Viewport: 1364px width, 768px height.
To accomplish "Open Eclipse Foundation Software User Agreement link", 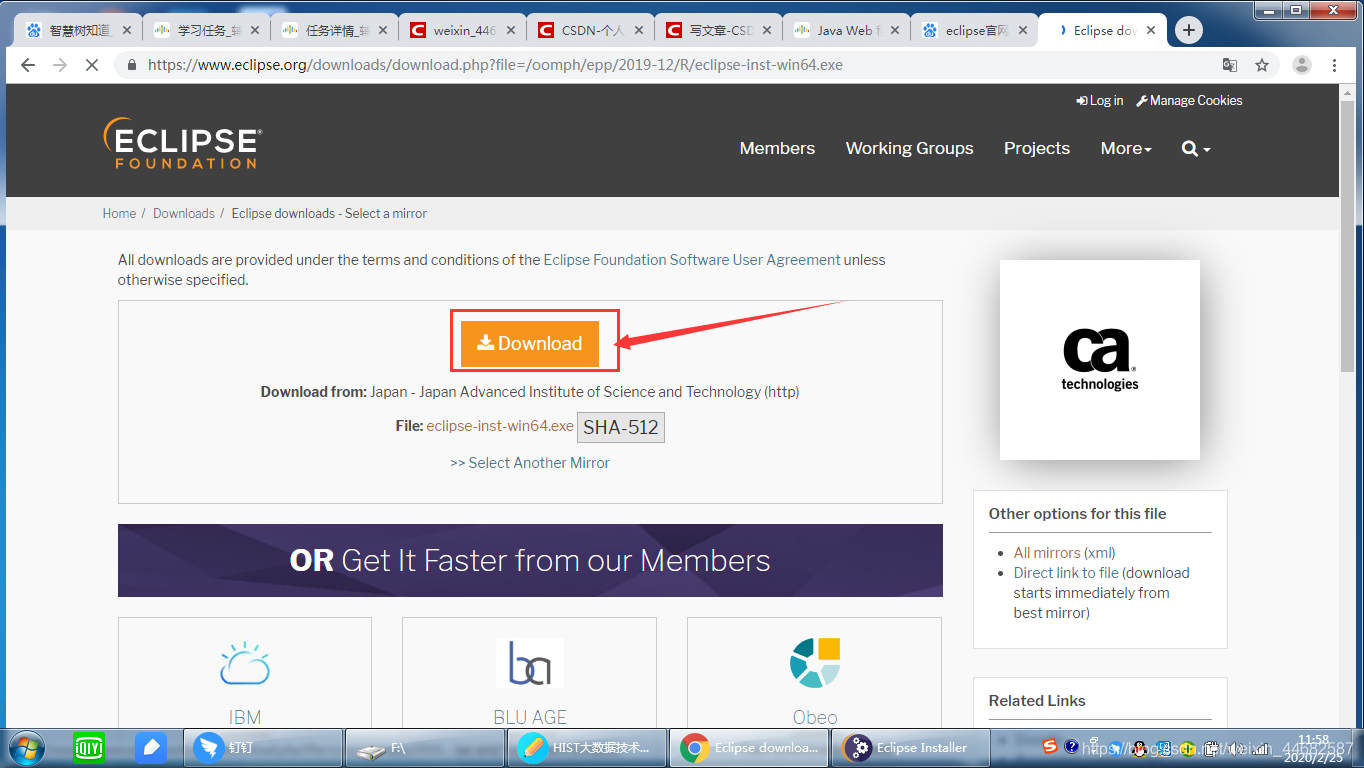I will tap(692, 260).
